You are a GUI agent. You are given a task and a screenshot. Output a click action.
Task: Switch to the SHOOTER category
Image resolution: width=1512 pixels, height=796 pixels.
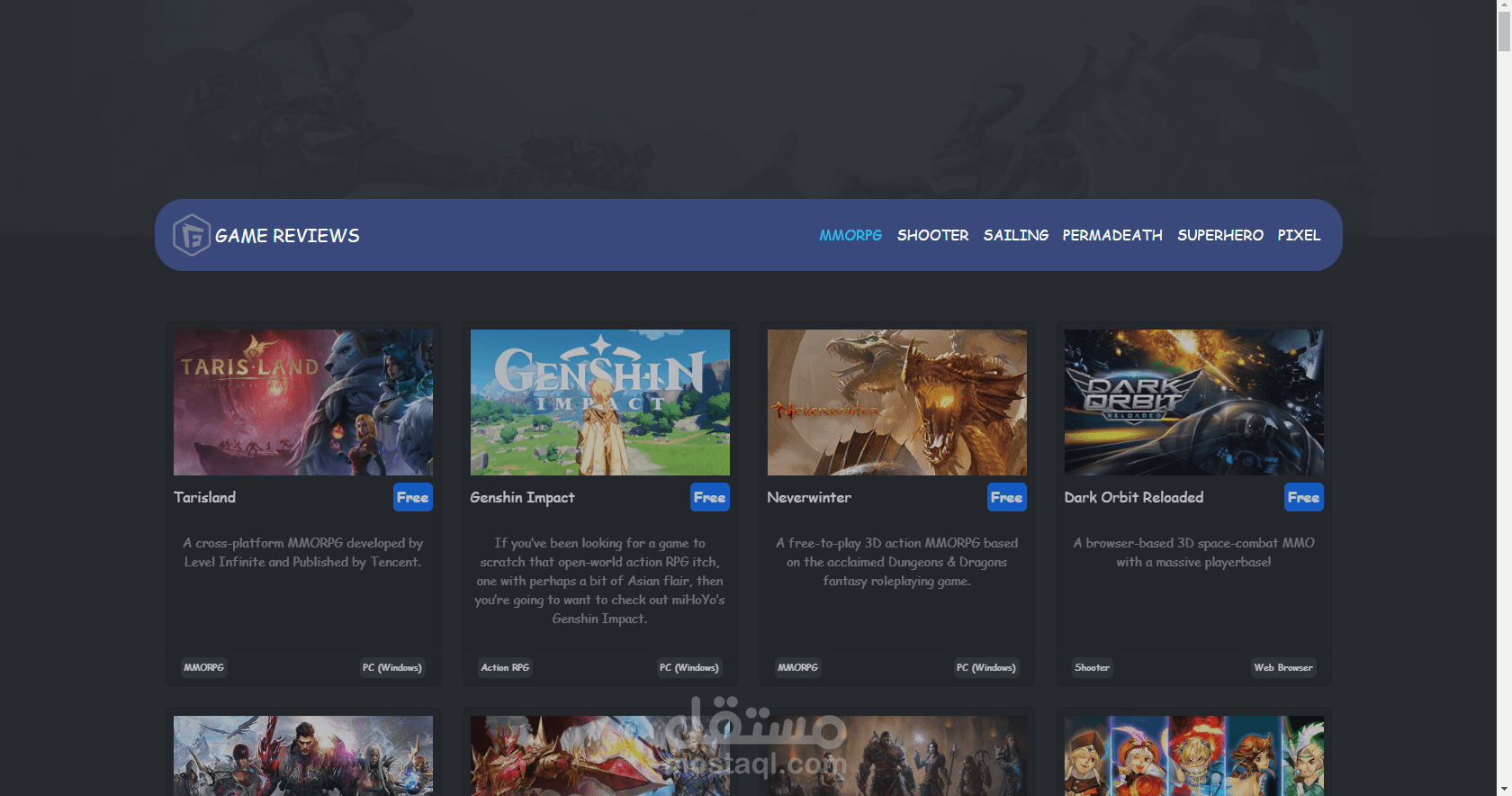pyautogui.click(x=932, y=235)
